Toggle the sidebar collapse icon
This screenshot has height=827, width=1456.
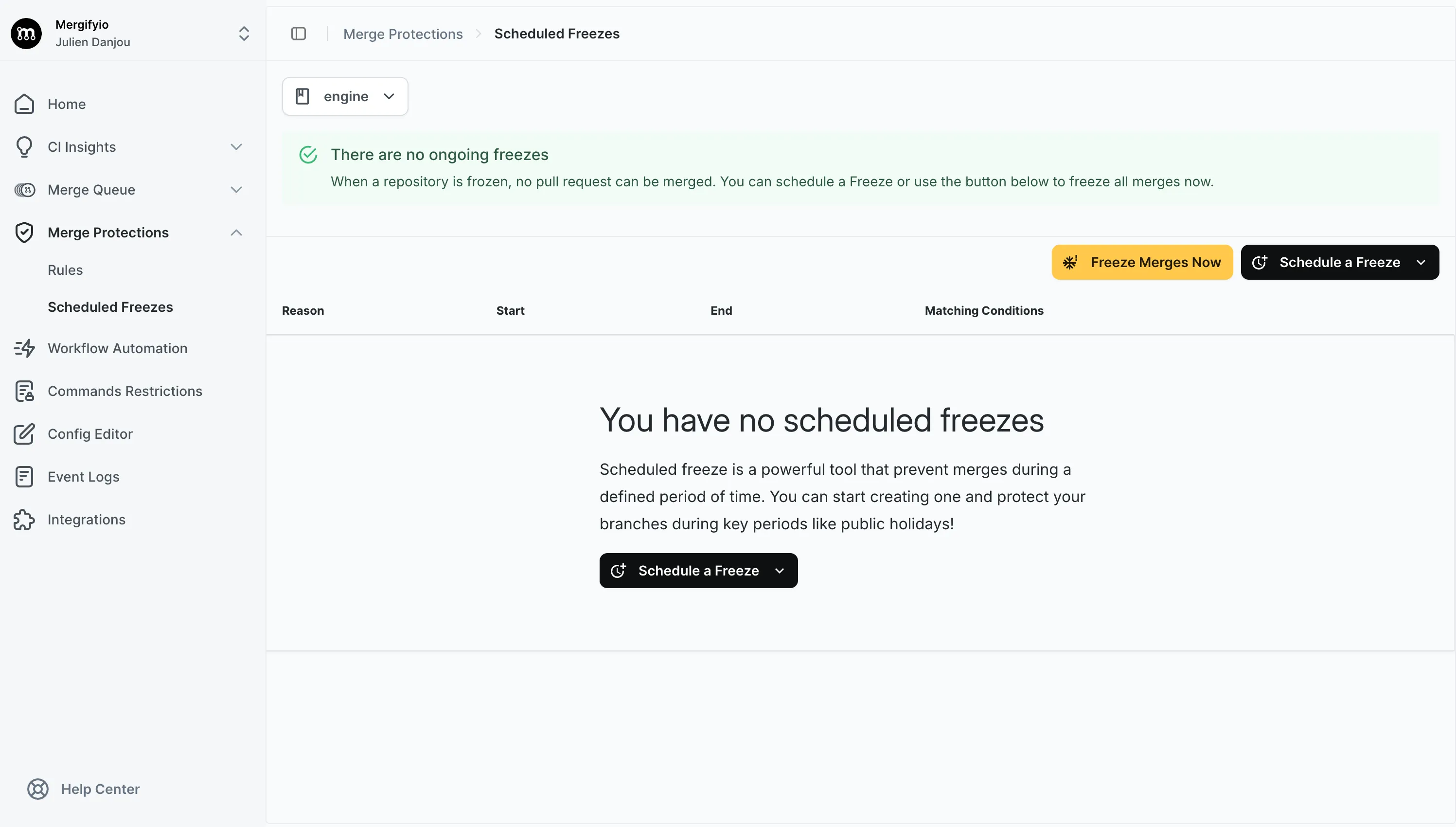pyautogui.click(x=299, y=34)
